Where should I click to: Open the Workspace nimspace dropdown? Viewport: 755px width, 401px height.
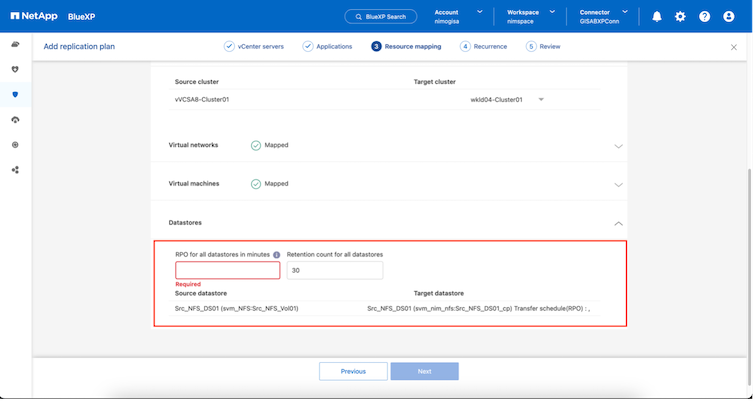tap(530, 17)
